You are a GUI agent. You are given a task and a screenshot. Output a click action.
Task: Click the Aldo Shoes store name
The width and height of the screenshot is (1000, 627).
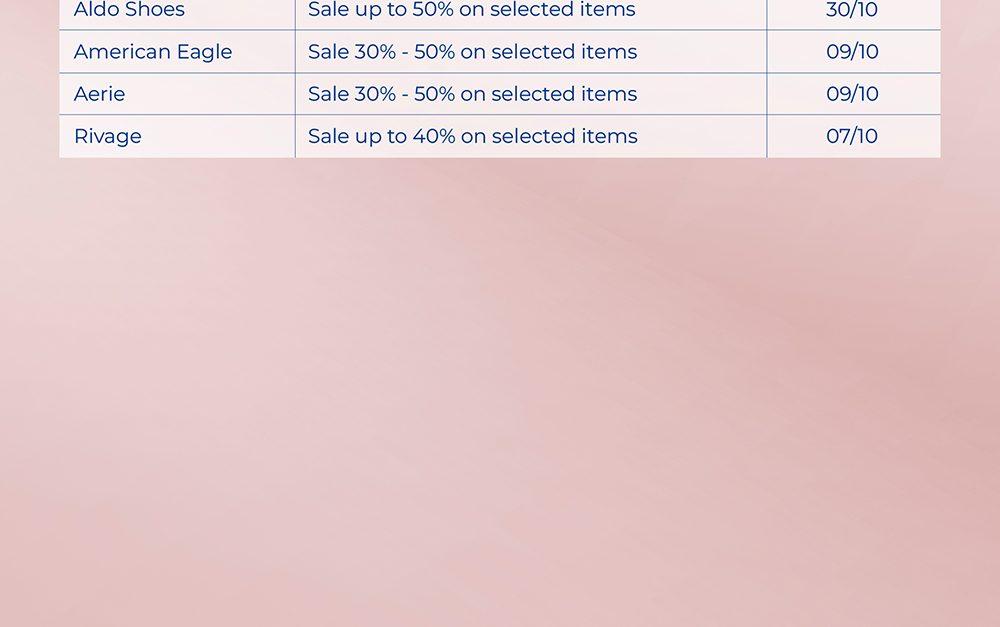click(x=129, y=11)
